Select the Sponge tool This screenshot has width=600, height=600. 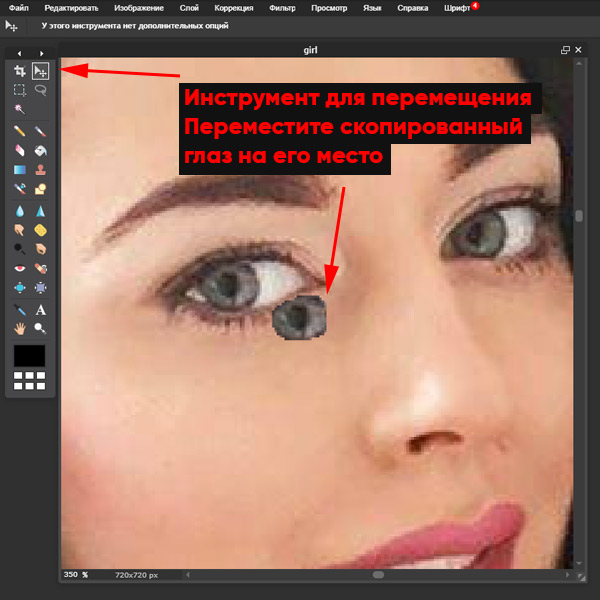pyautogui.click(x=41, y=230)
